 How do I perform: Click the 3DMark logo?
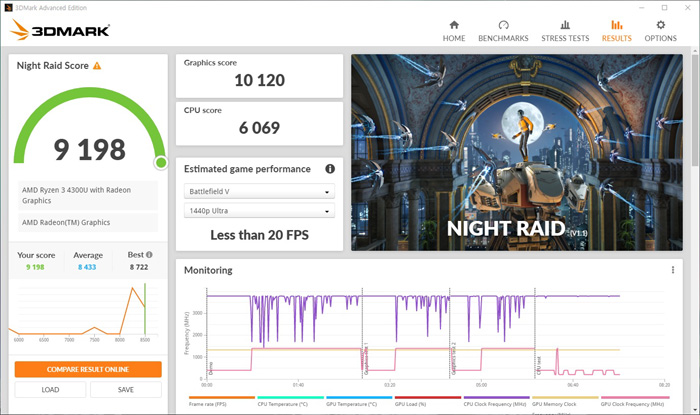pyautogui.click(x=60, y=30)
